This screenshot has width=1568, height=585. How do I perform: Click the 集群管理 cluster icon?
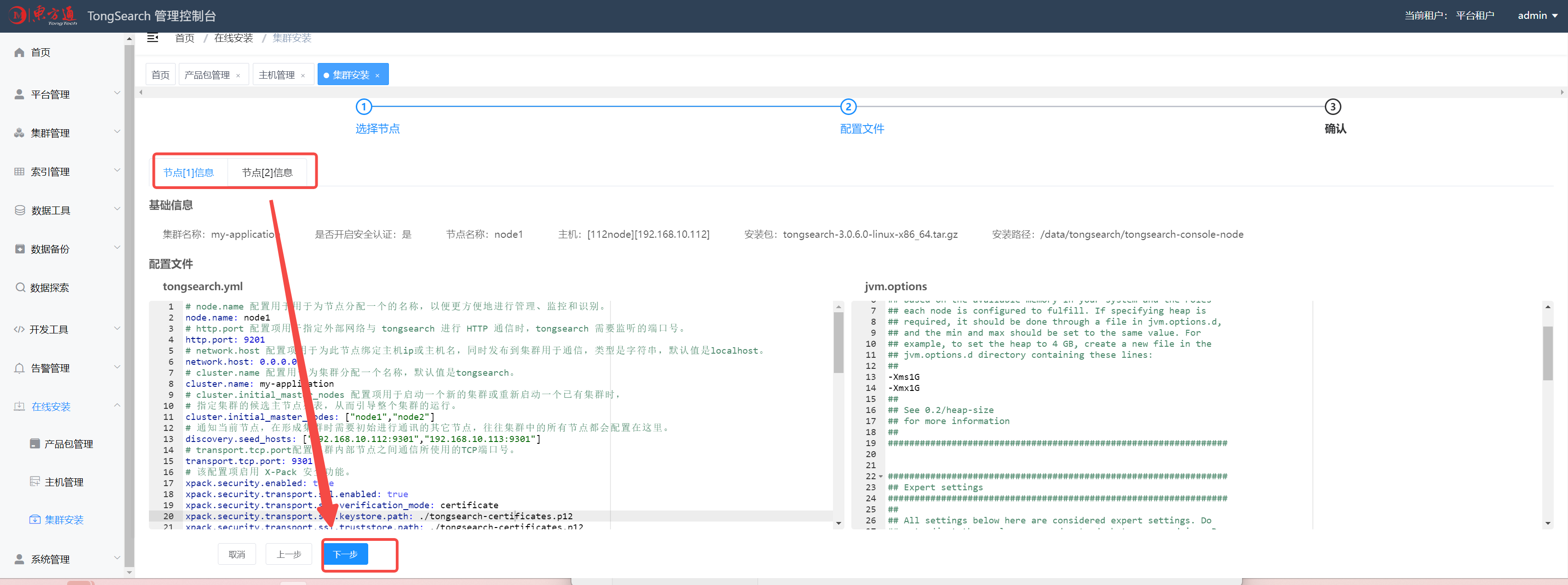[19, 133]
